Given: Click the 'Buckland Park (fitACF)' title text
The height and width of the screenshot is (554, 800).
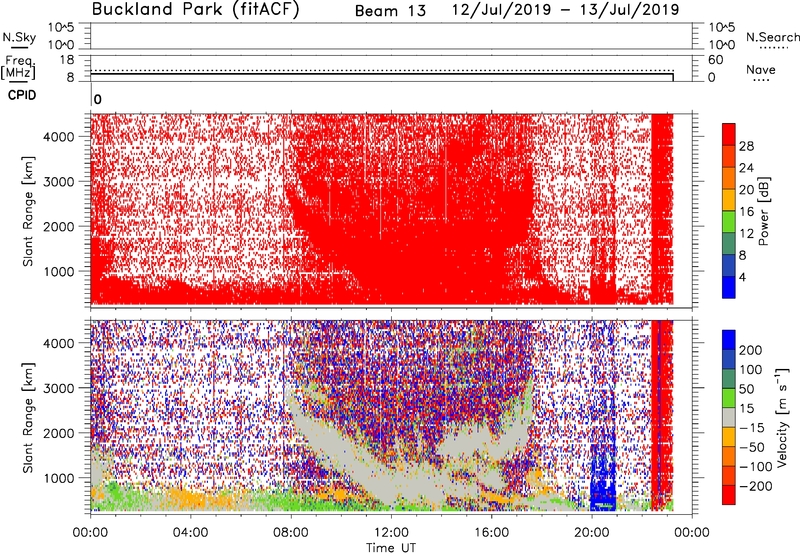Looking at the screenshot, I should coord(196,10).
